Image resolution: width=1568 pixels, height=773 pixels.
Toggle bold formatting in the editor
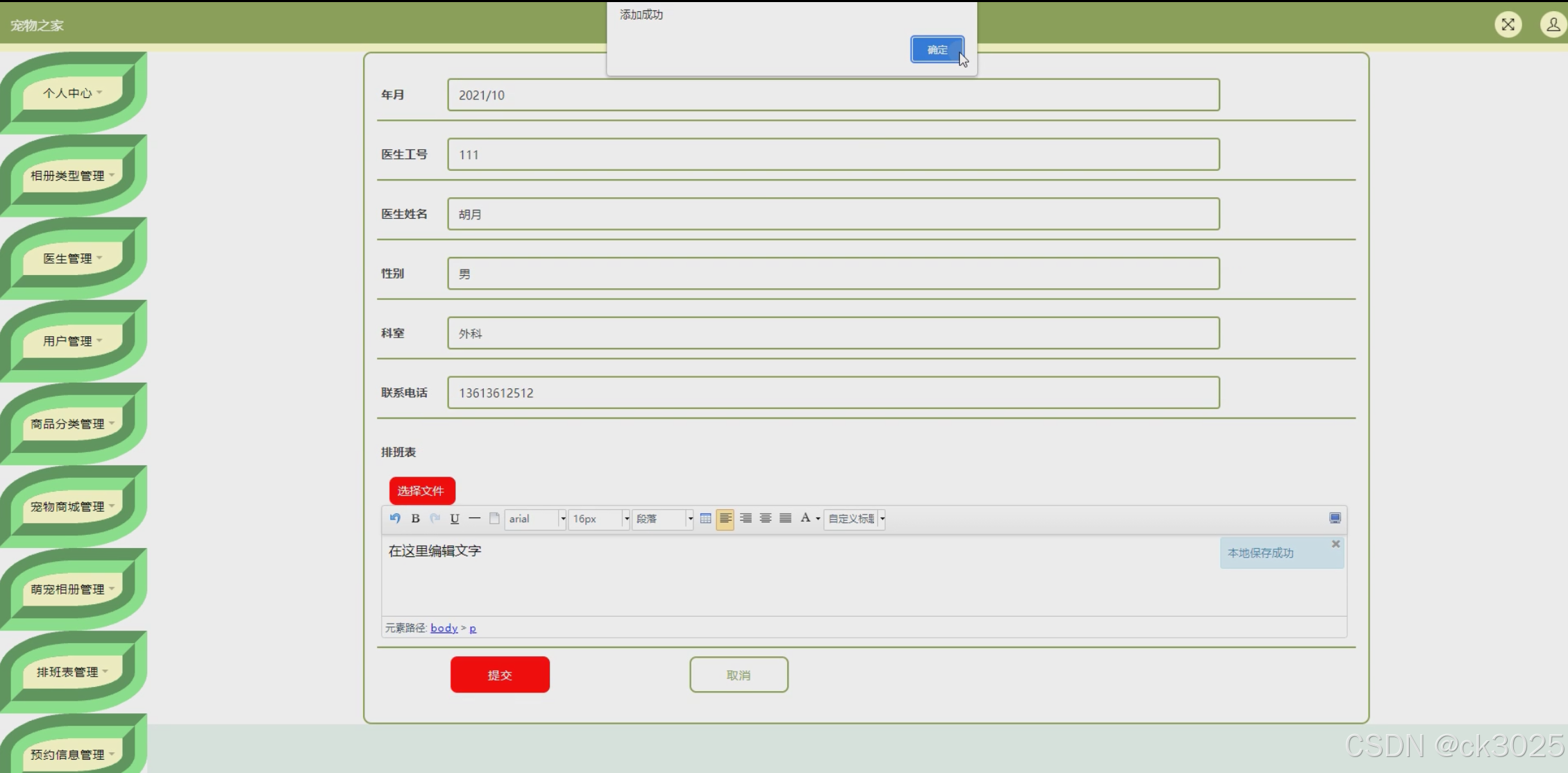click(x=415, y=518)
